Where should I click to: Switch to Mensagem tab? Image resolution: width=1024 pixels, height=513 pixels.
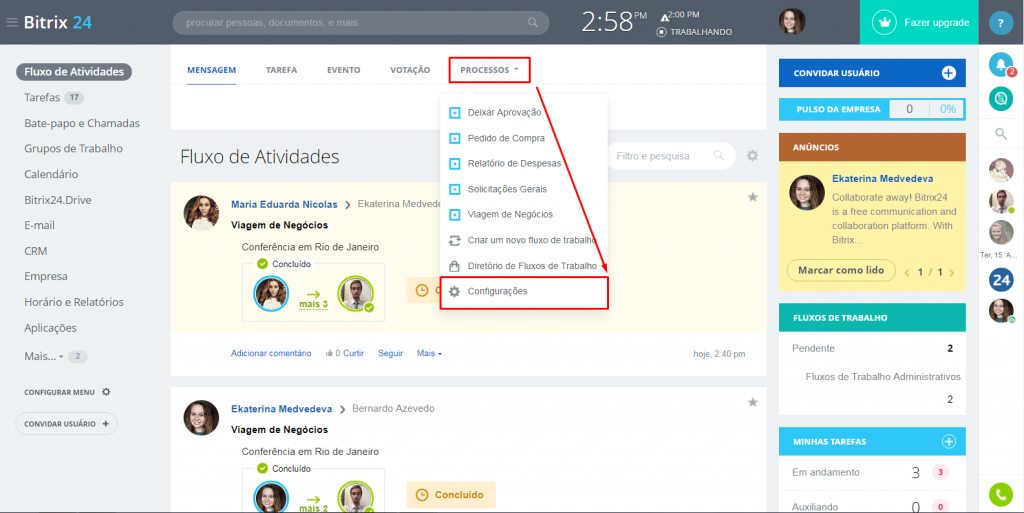[211, 70]
